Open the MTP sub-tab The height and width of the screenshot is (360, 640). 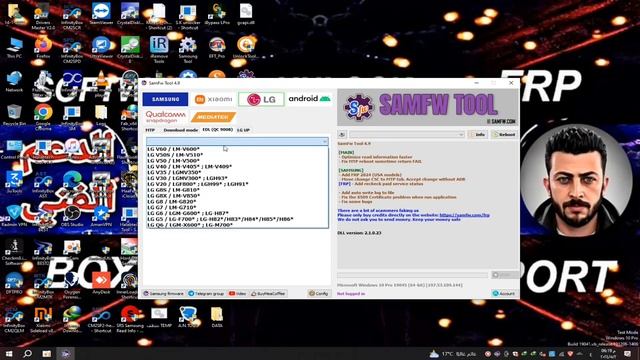pos(150,130)
